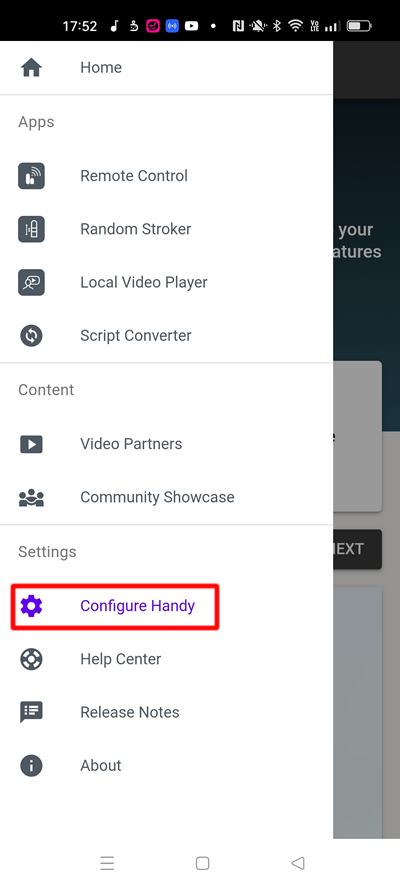Click the Script Converter sync icon

click(x=31, y=335)
